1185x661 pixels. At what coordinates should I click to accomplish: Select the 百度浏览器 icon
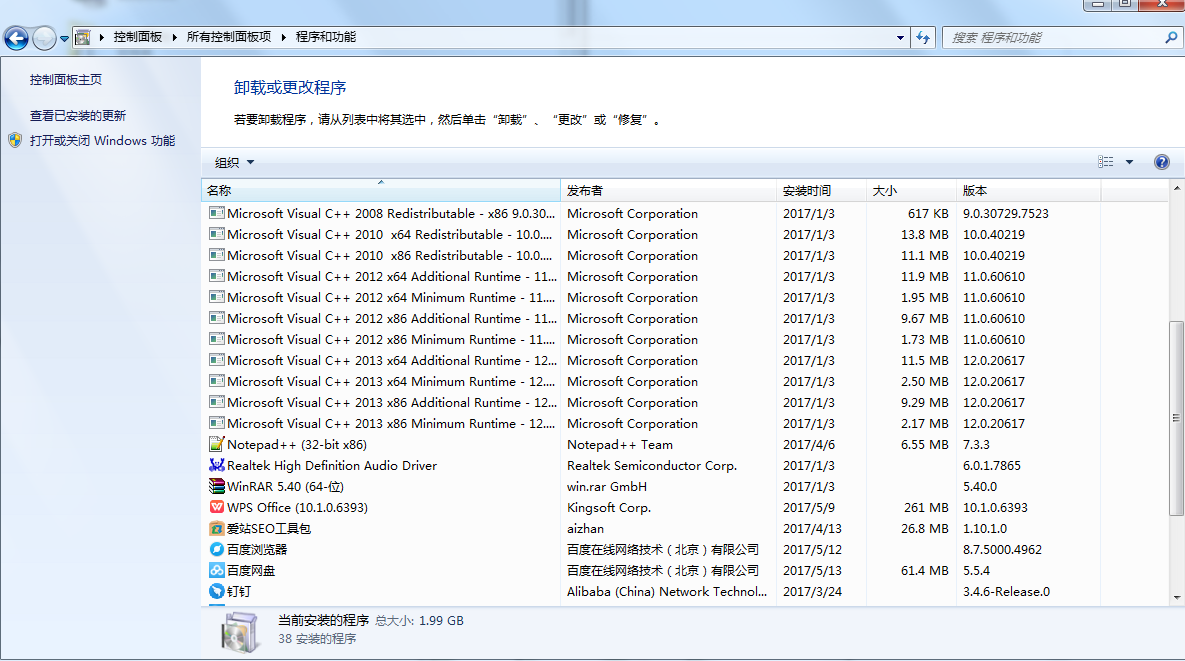217,549
